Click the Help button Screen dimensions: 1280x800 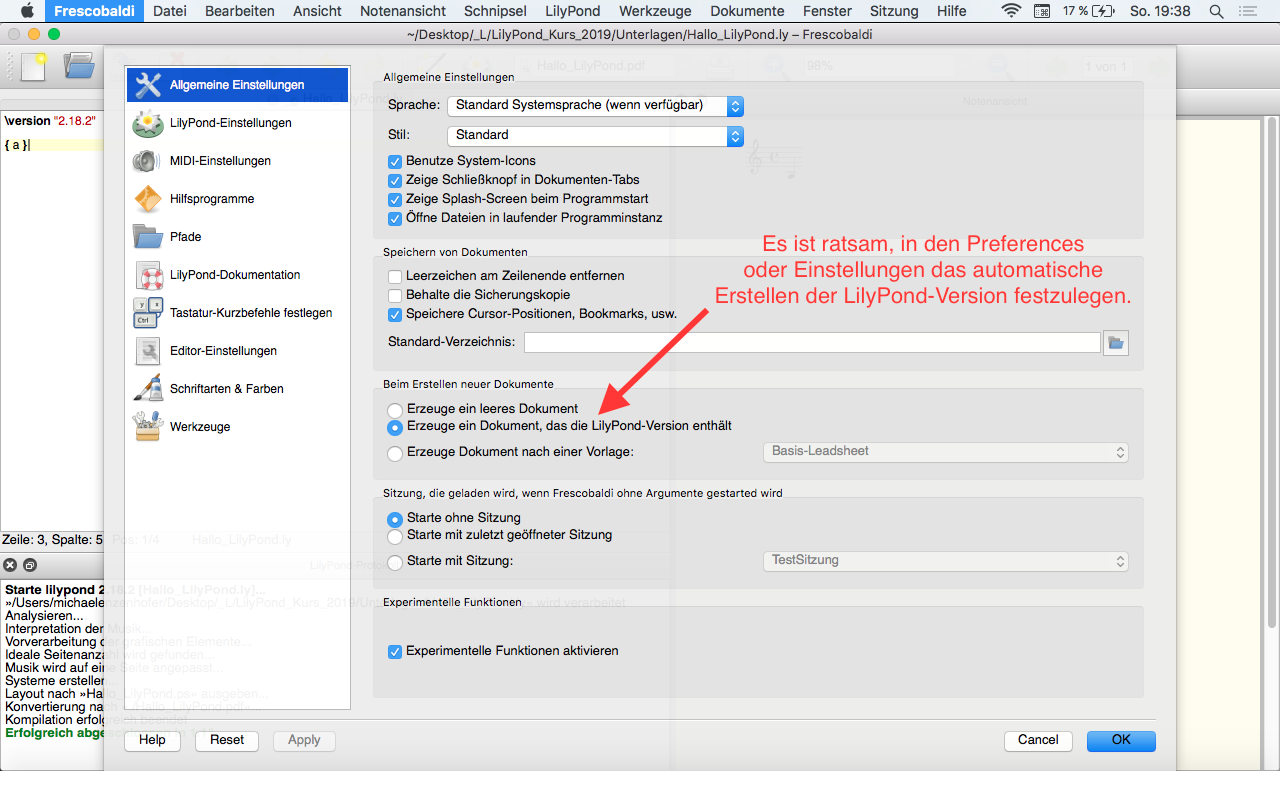coord(152,740)
